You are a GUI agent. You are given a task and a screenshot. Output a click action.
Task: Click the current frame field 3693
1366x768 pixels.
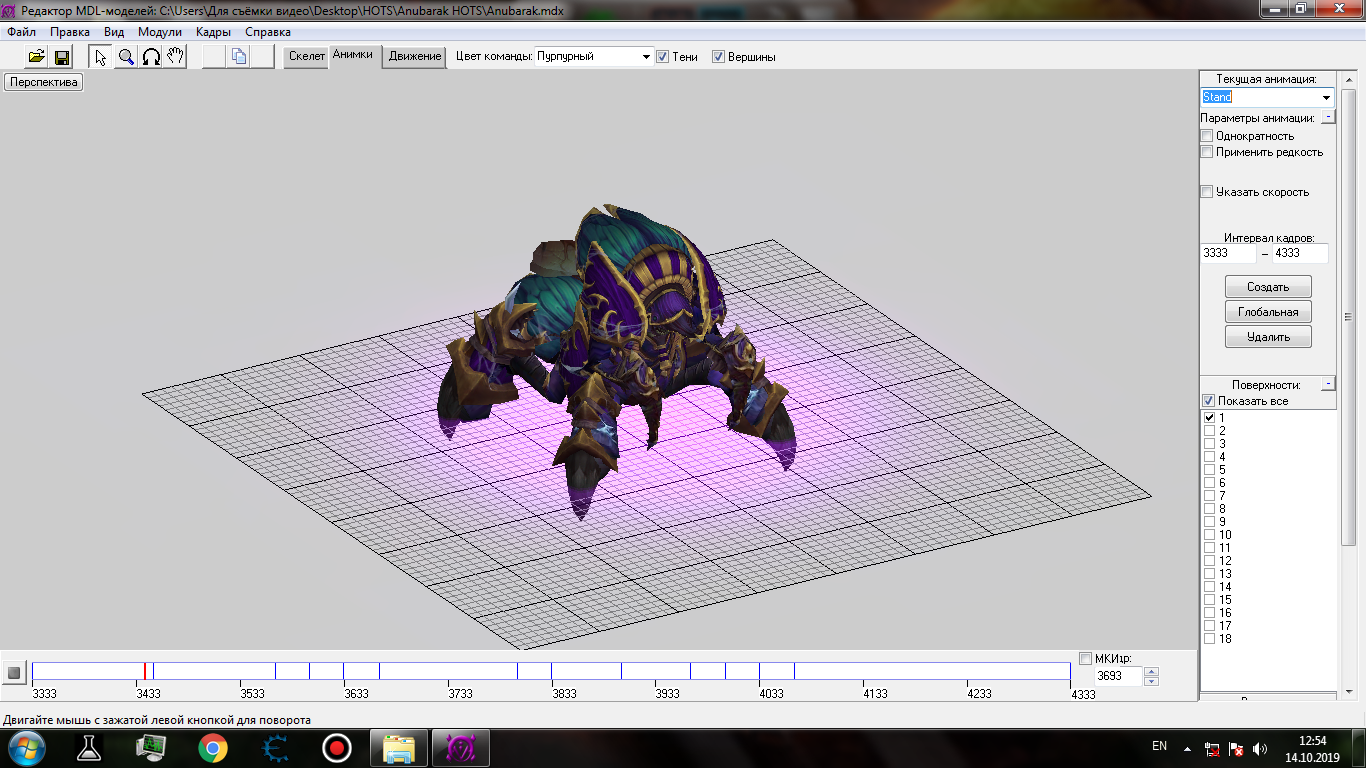coord(1119,676)
